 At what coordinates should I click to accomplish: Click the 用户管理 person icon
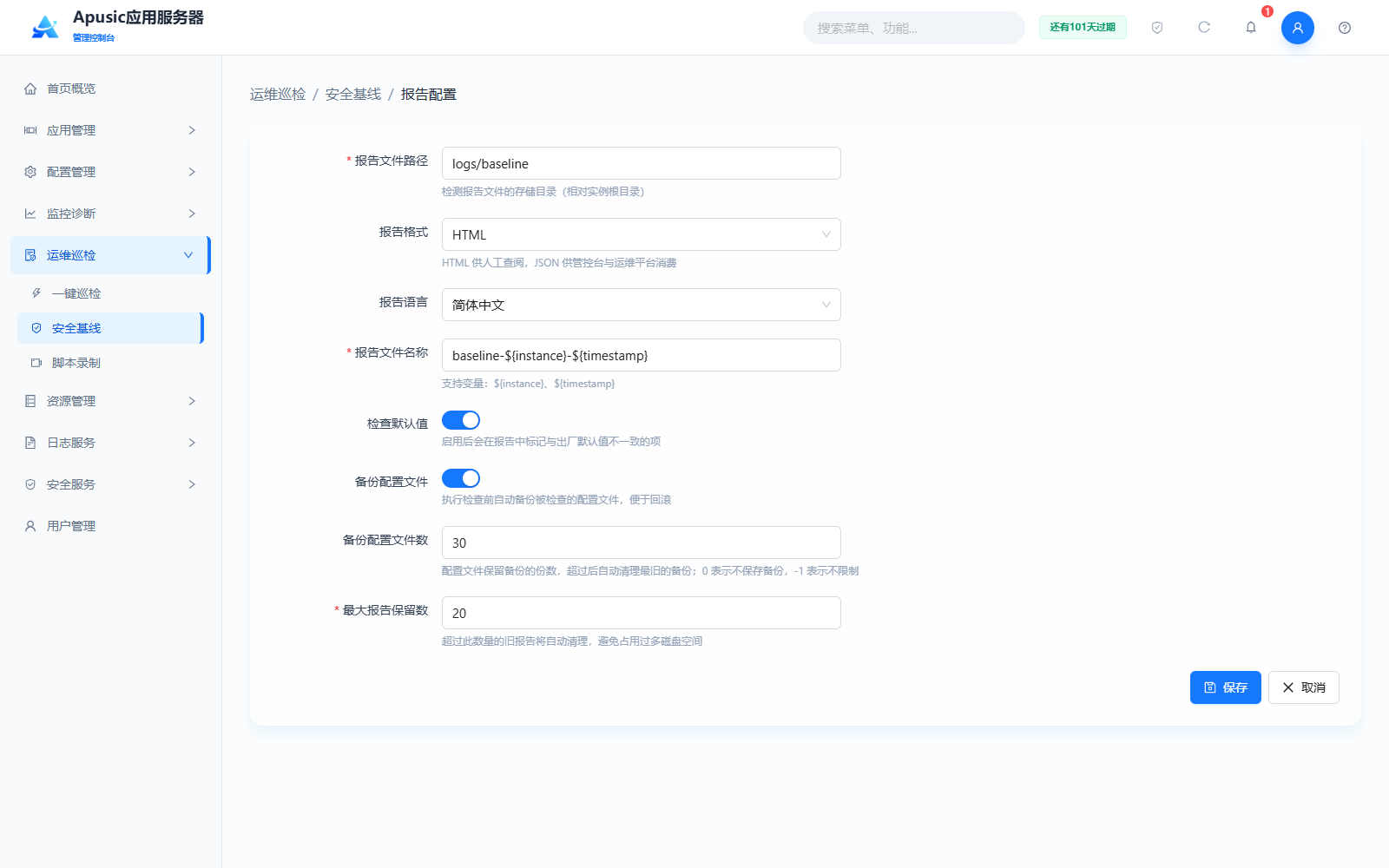(30, 526)
